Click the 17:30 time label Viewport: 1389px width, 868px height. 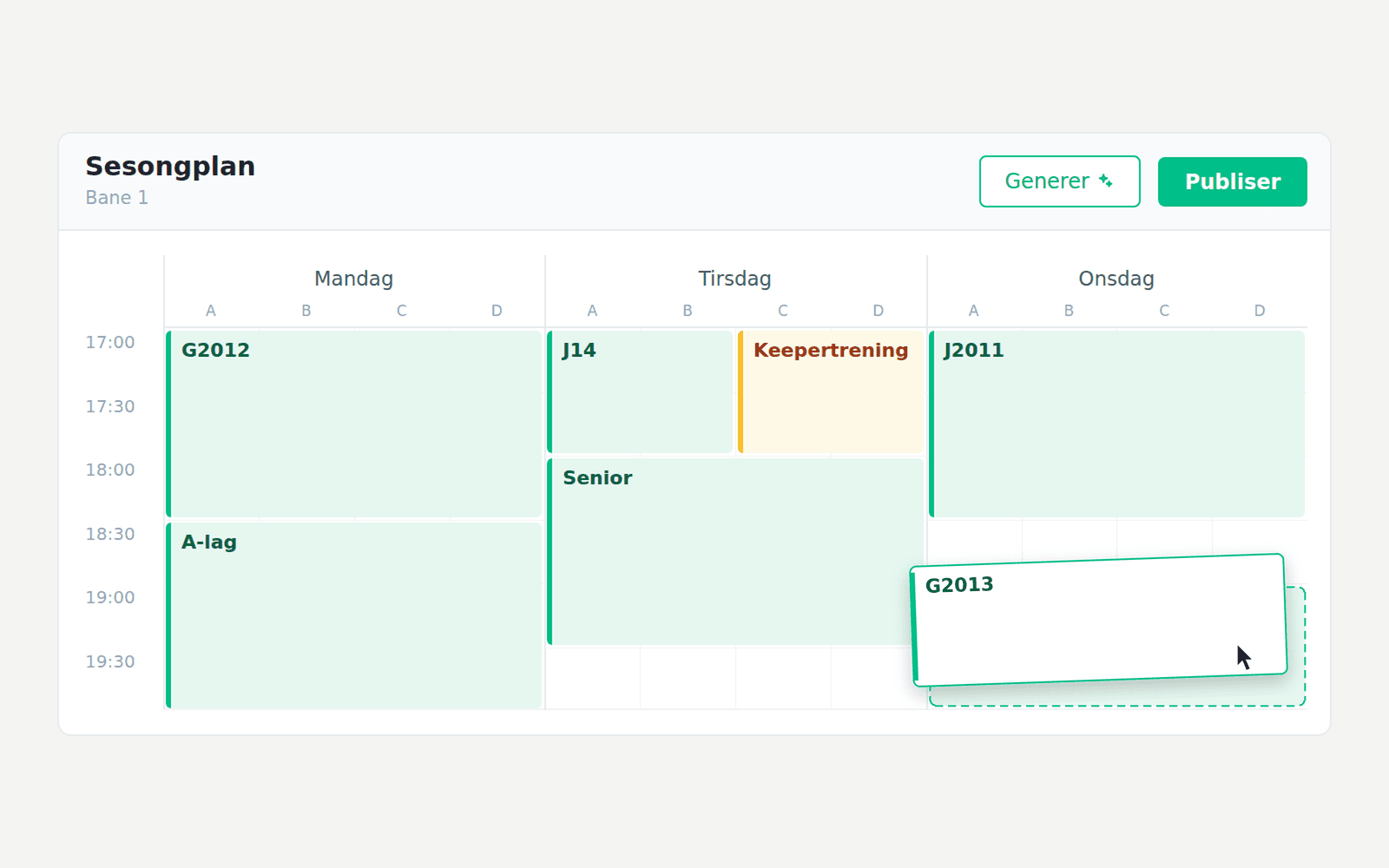(x=110, y=406)
